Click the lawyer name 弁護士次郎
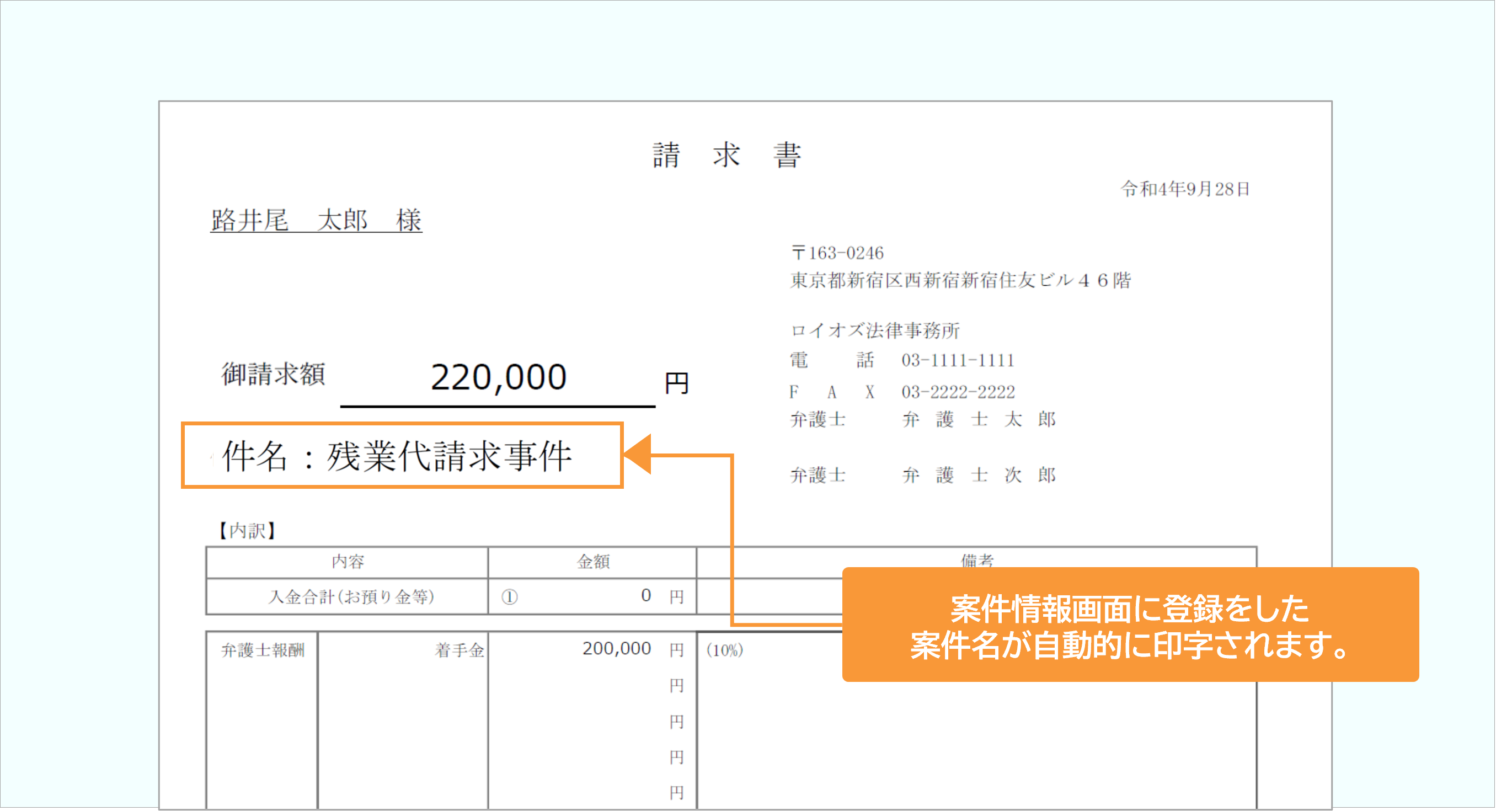 coord(979,475)
